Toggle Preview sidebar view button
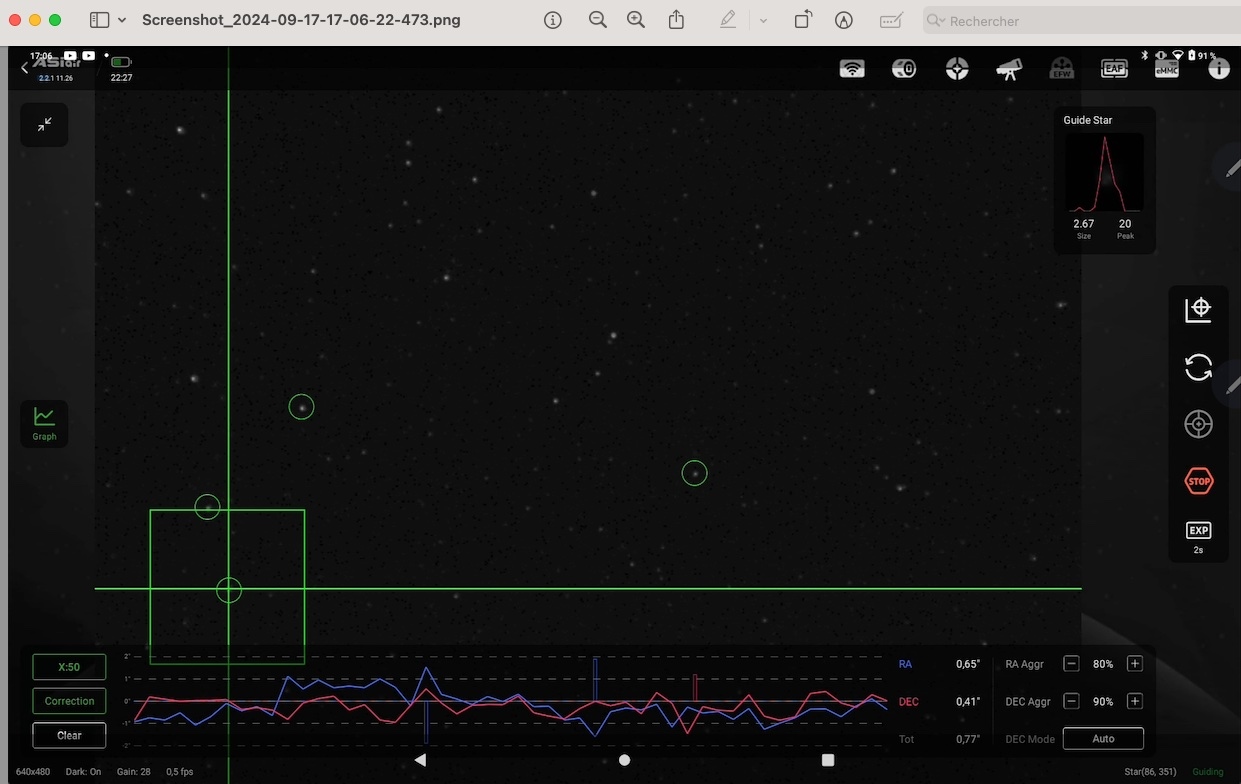 pyautogui.click(x=99, y=20)
